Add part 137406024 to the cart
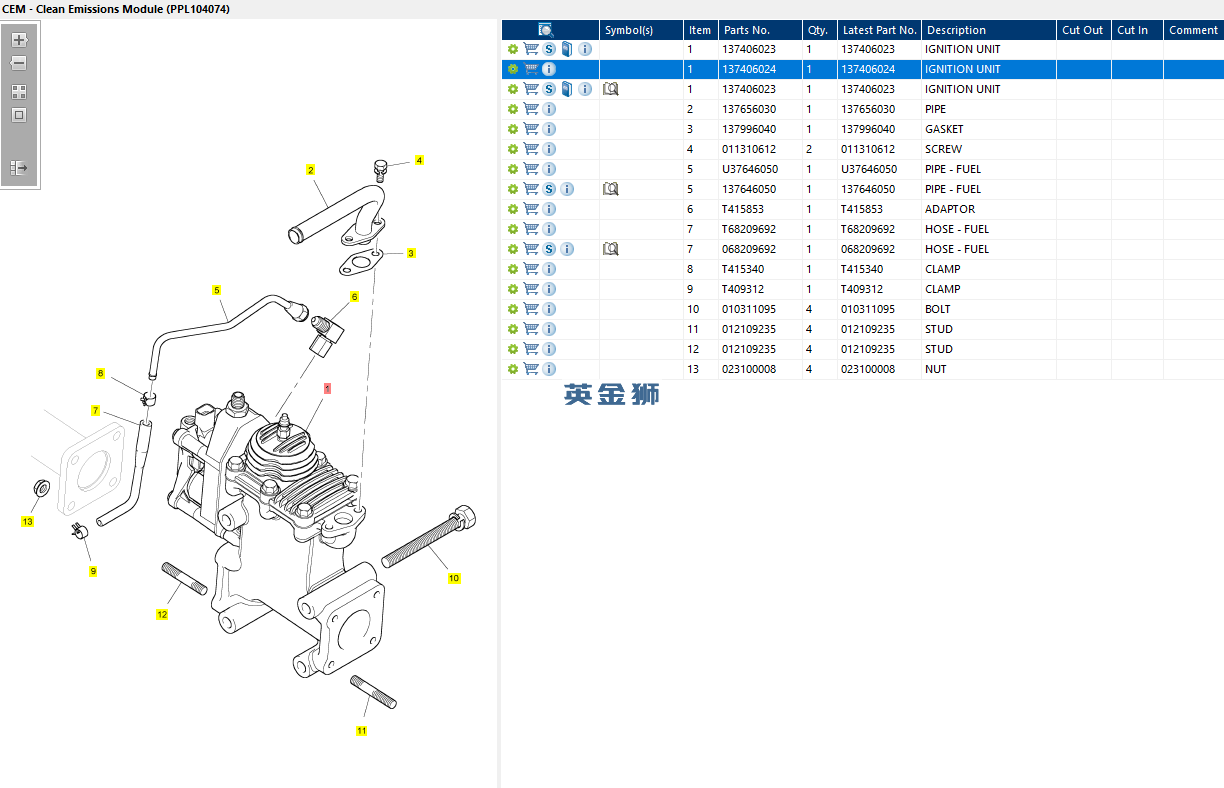The height and width of the screenshot is (788, 1224). point(531,69)
